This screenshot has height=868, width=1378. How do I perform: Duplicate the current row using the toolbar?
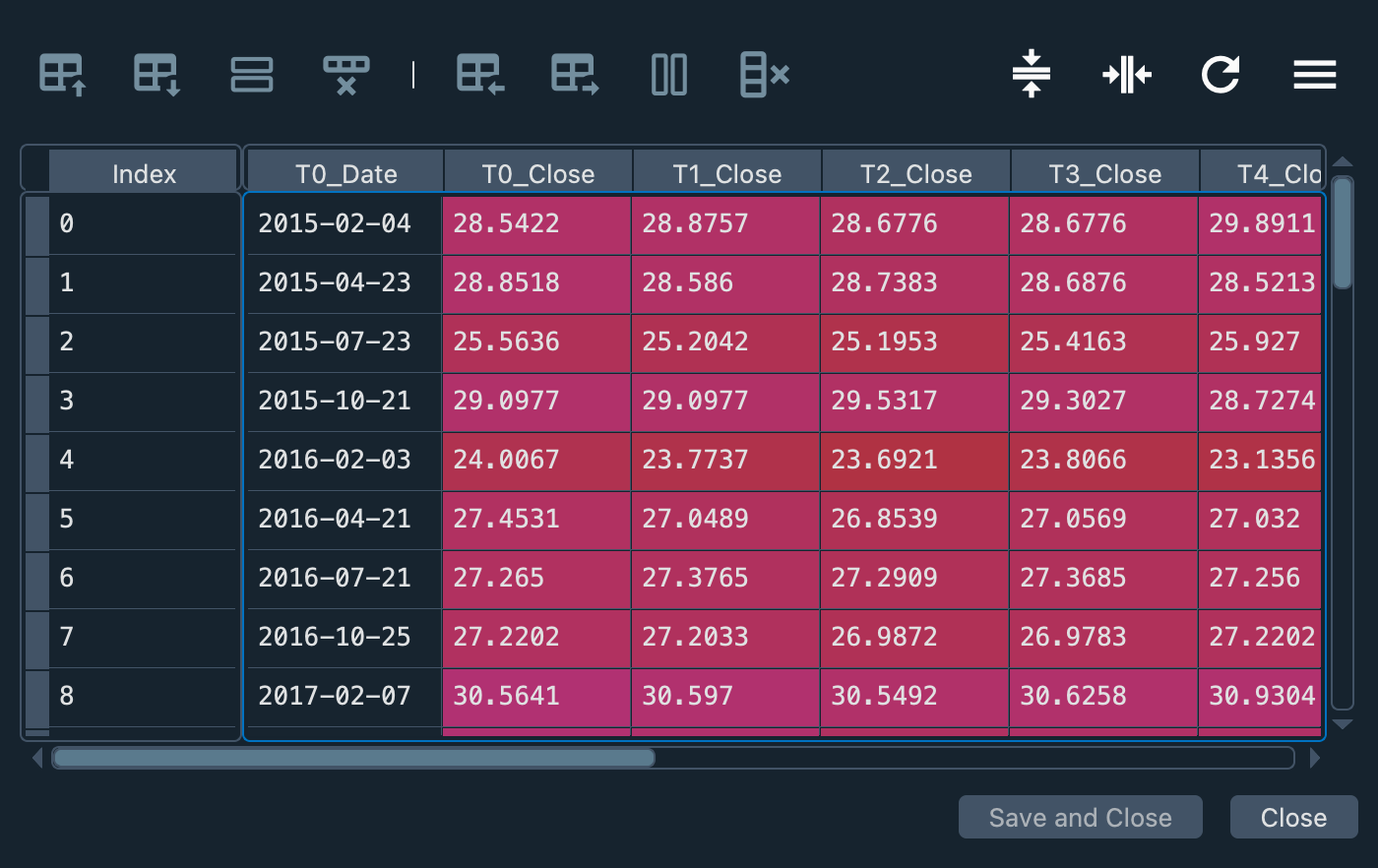click(x=252, y=75)
